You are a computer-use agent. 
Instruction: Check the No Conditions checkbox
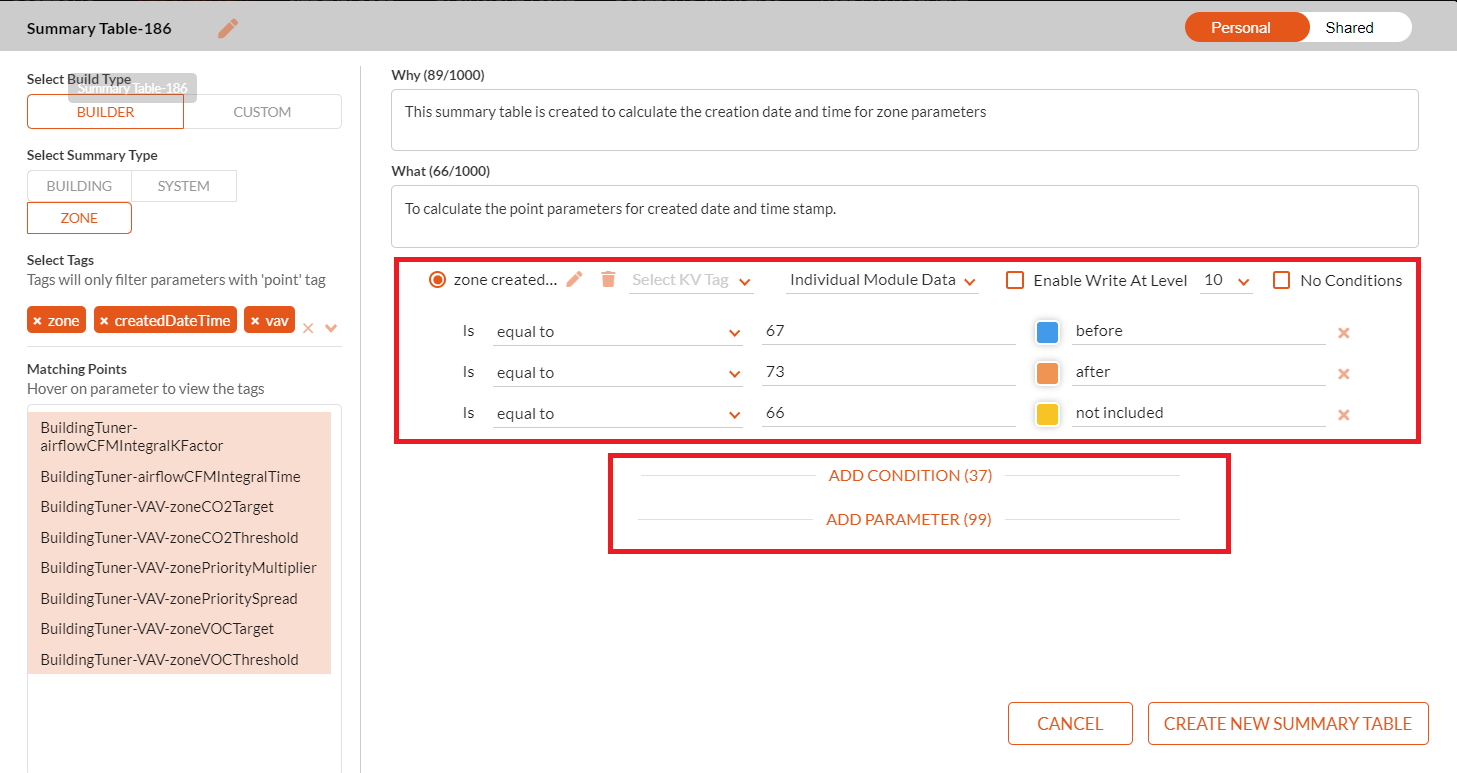pos(1282,281)
